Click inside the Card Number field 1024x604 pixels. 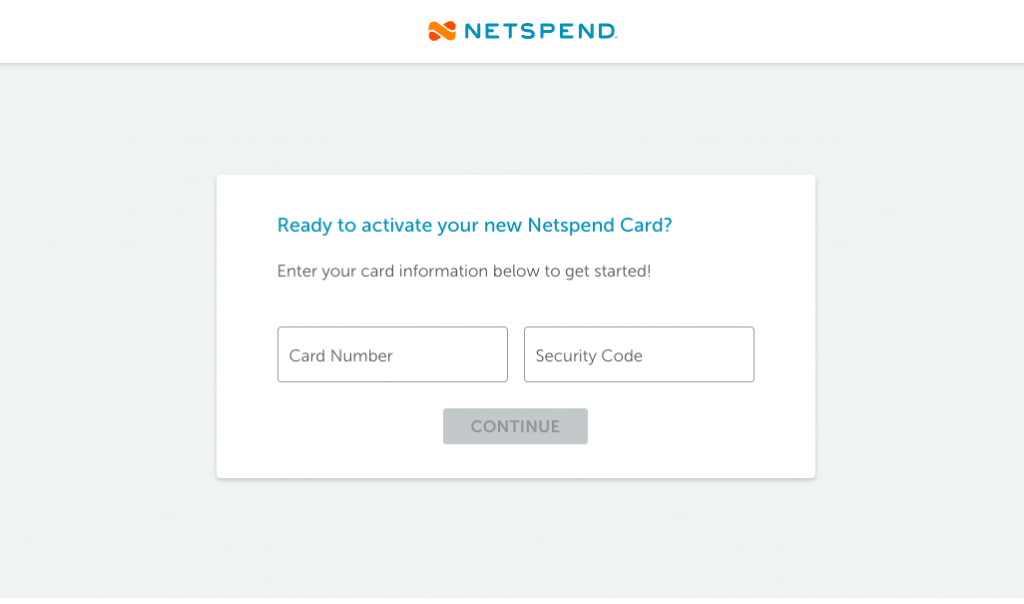point(392,354)
